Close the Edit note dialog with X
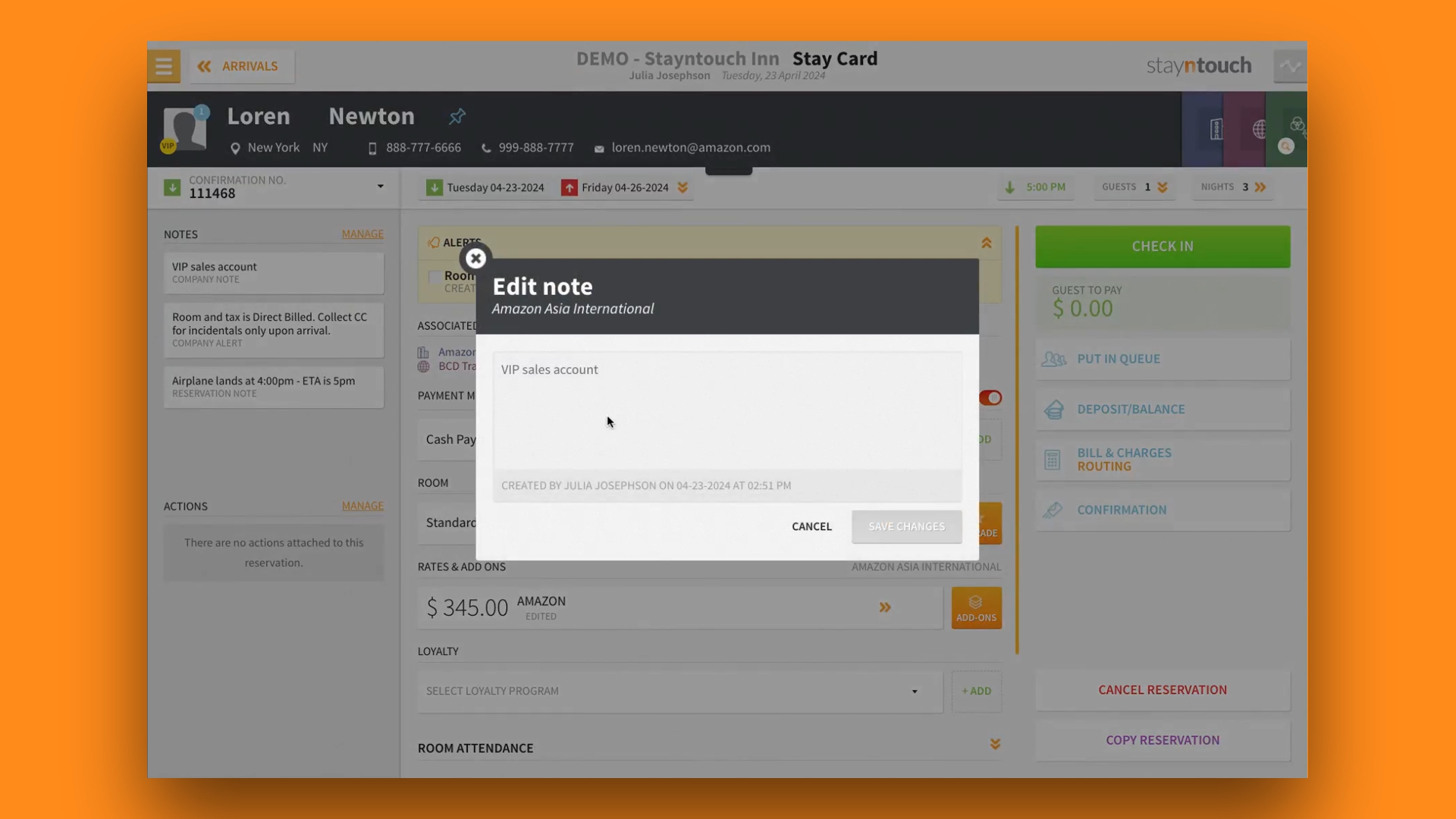 coord(475,259)
